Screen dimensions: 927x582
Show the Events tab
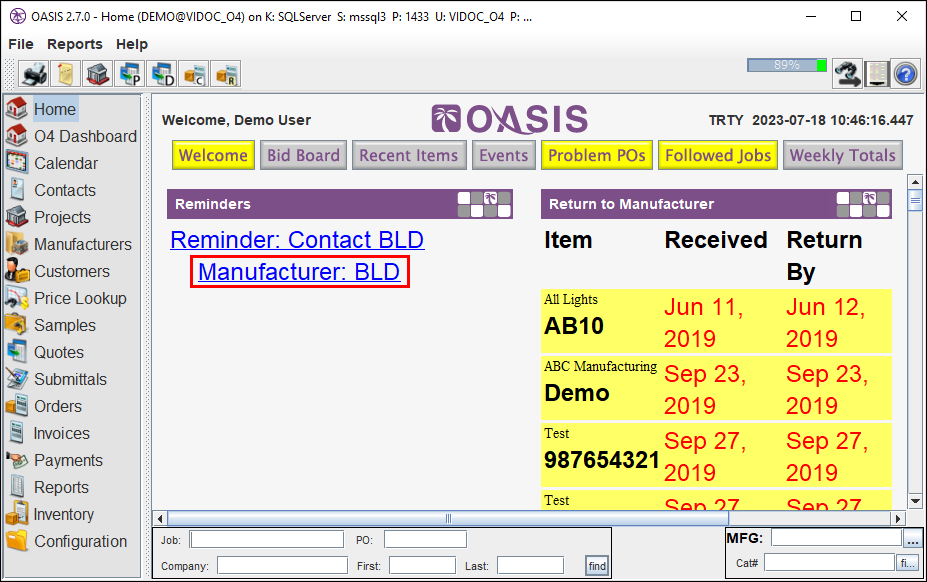pos(504,155)
